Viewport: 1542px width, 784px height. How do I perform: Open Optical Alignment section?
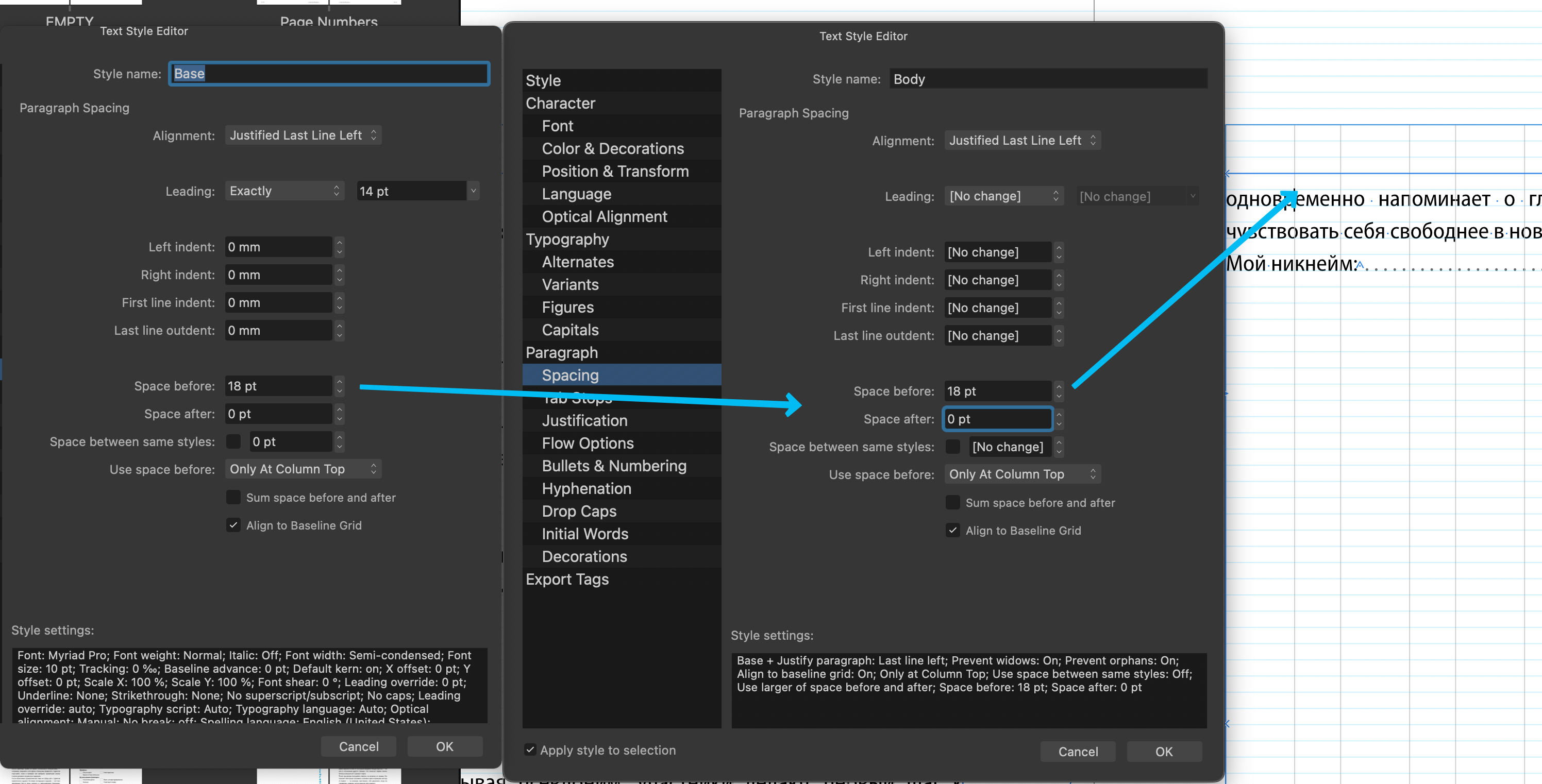click(622, 217)
